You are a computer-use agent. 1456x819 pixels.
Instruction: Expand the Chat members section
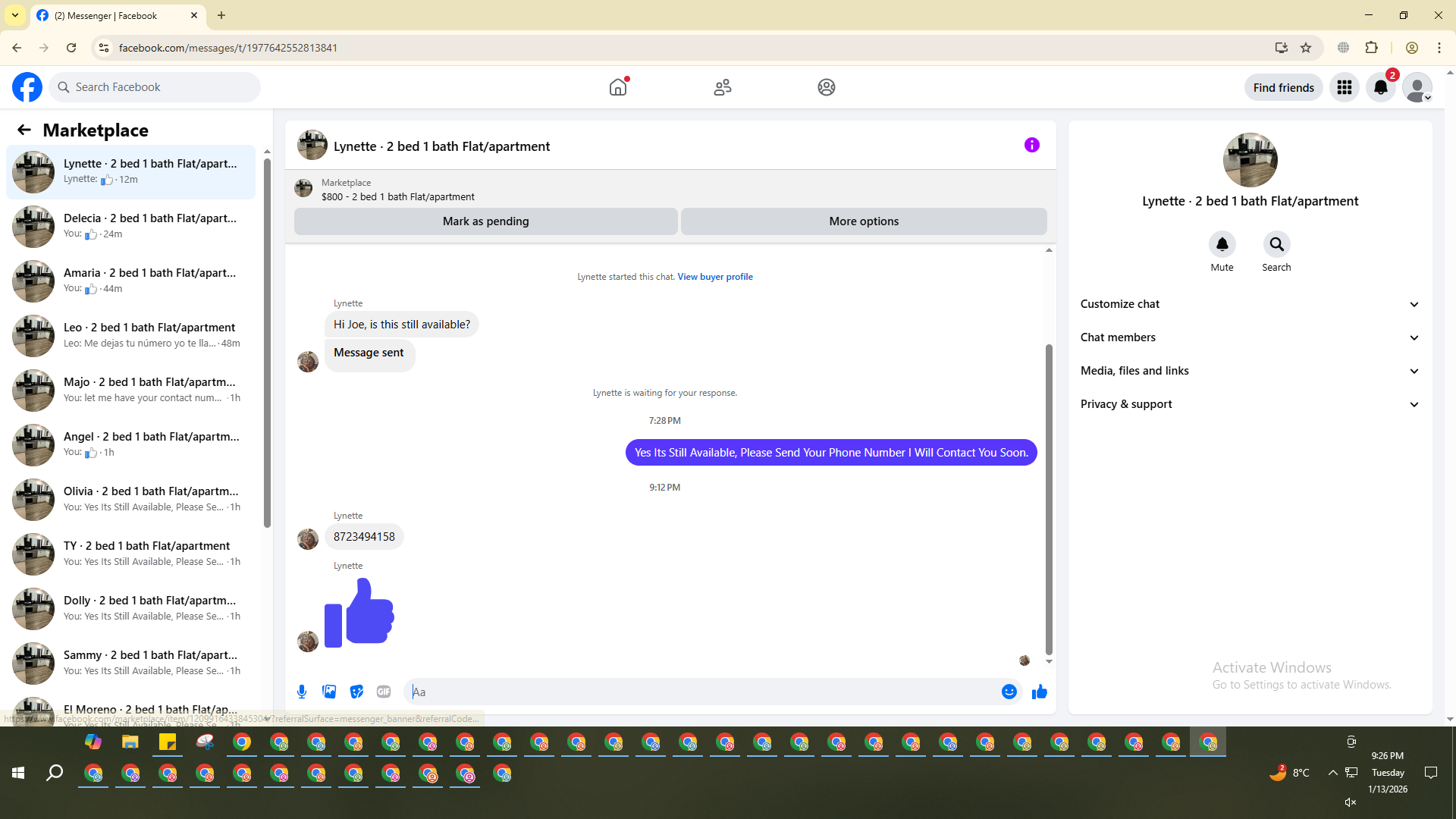pyautogui.click(x=1250, y=337)
